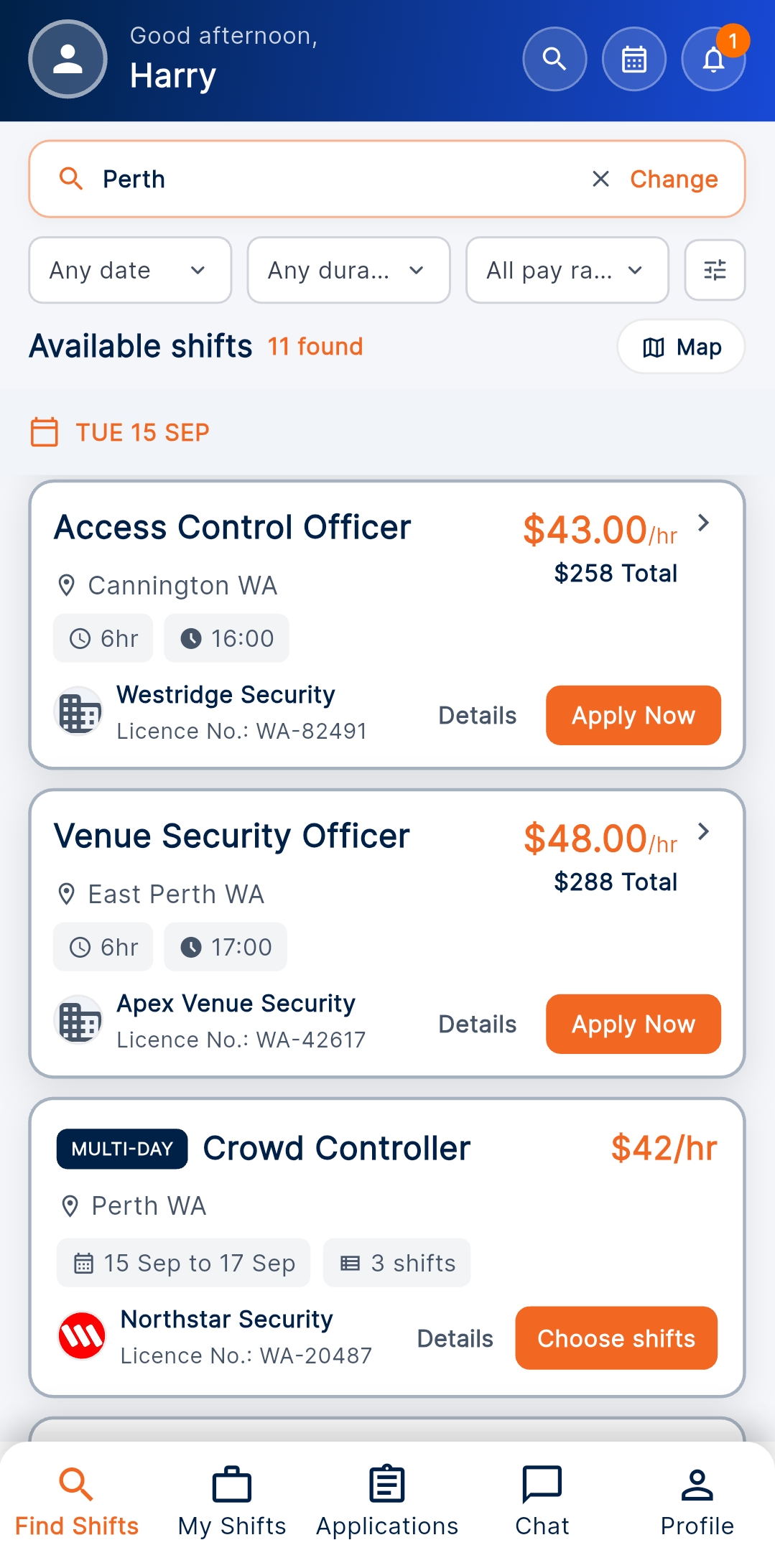Open the Venue Security Officer chevron

click(704, 831)
